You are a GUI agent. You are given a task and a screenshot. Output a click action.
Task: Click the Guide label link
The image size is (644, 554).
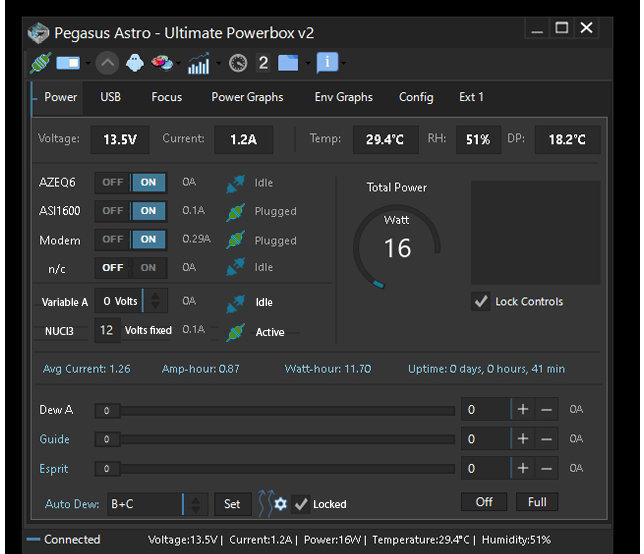[55, 439]
